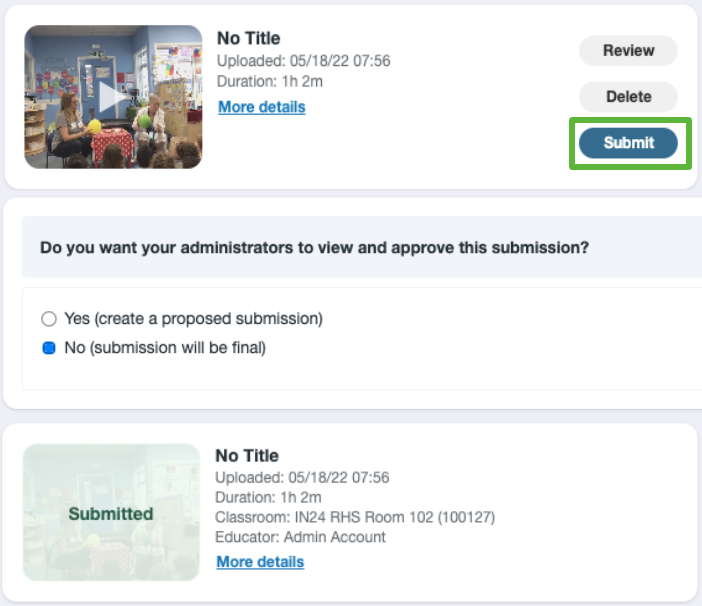Click the first No Title heading
702x606 pixels.
(248, 38)
